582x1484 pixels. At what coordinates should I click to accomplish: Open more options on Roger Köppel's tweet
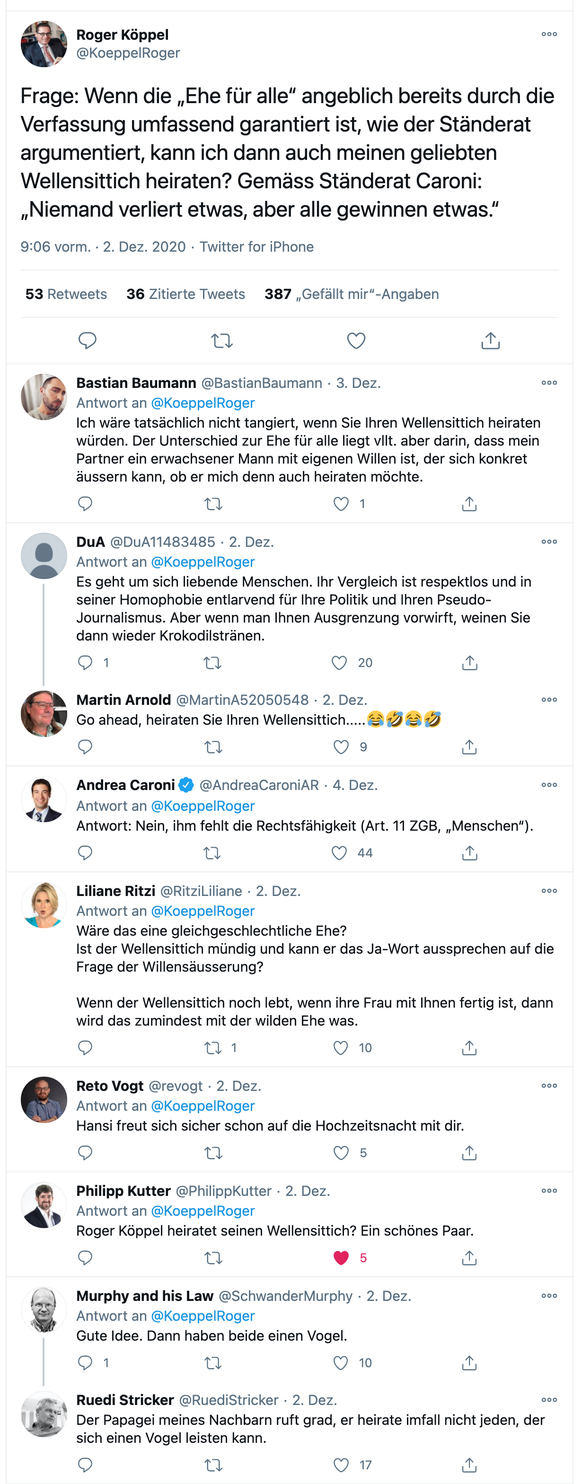point(549,34)
